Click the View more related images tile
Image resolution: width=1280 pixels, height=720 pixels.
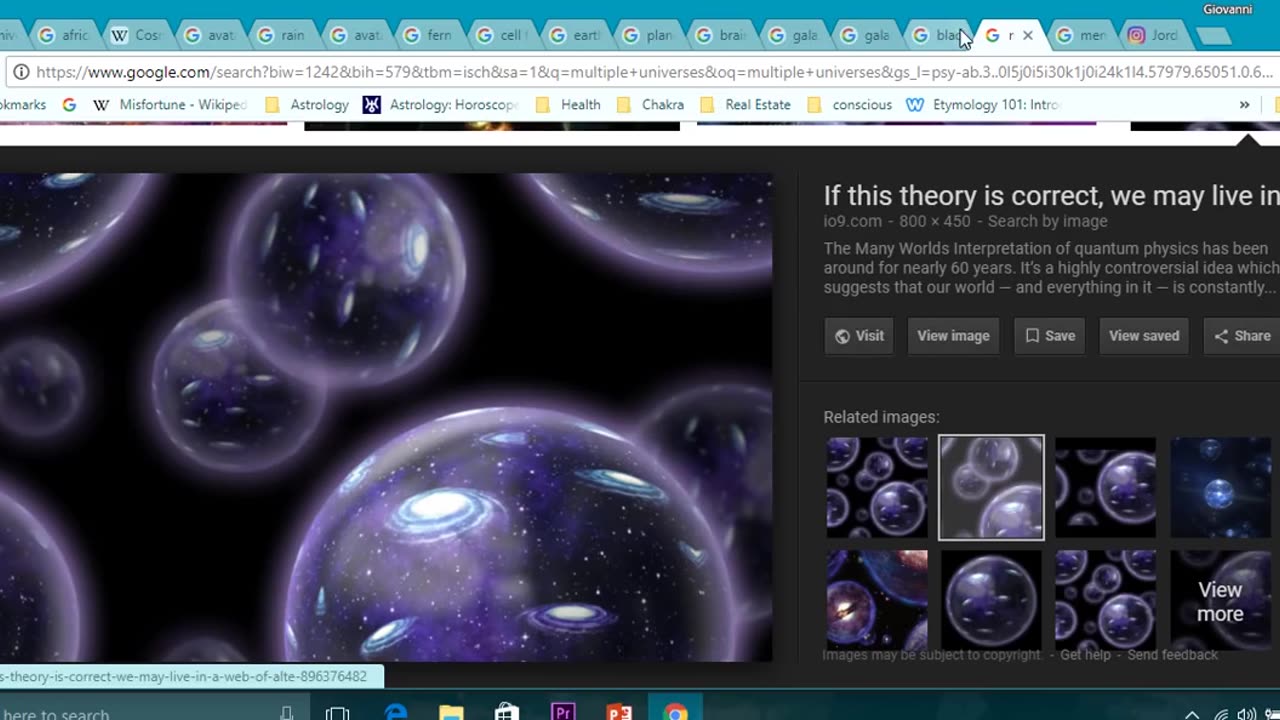click(1220, 600)
